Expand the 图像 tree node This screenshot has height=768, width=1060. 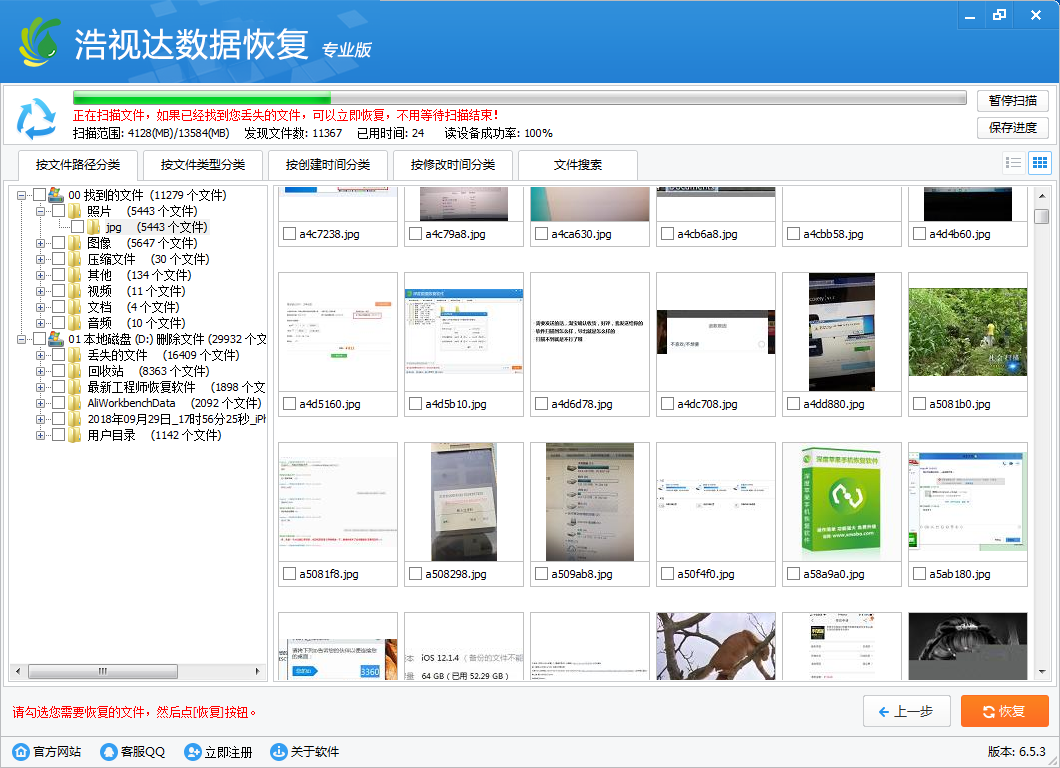point(41,243)
